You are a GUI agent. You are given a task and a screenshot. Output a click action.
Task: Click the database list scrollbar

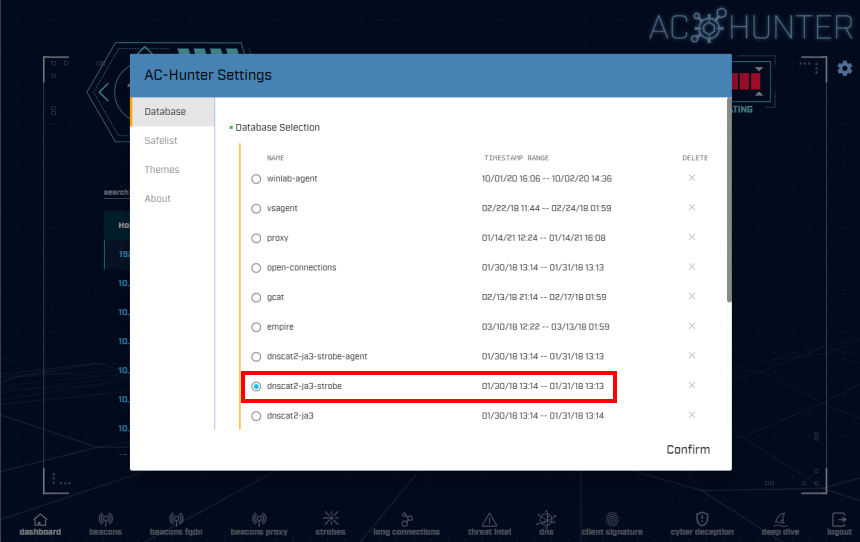729,200
